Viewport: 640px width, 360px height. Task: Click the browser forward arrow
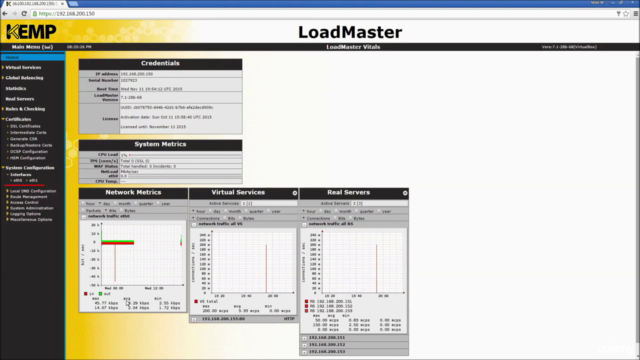pyautogui.click(x=14, y=13)
